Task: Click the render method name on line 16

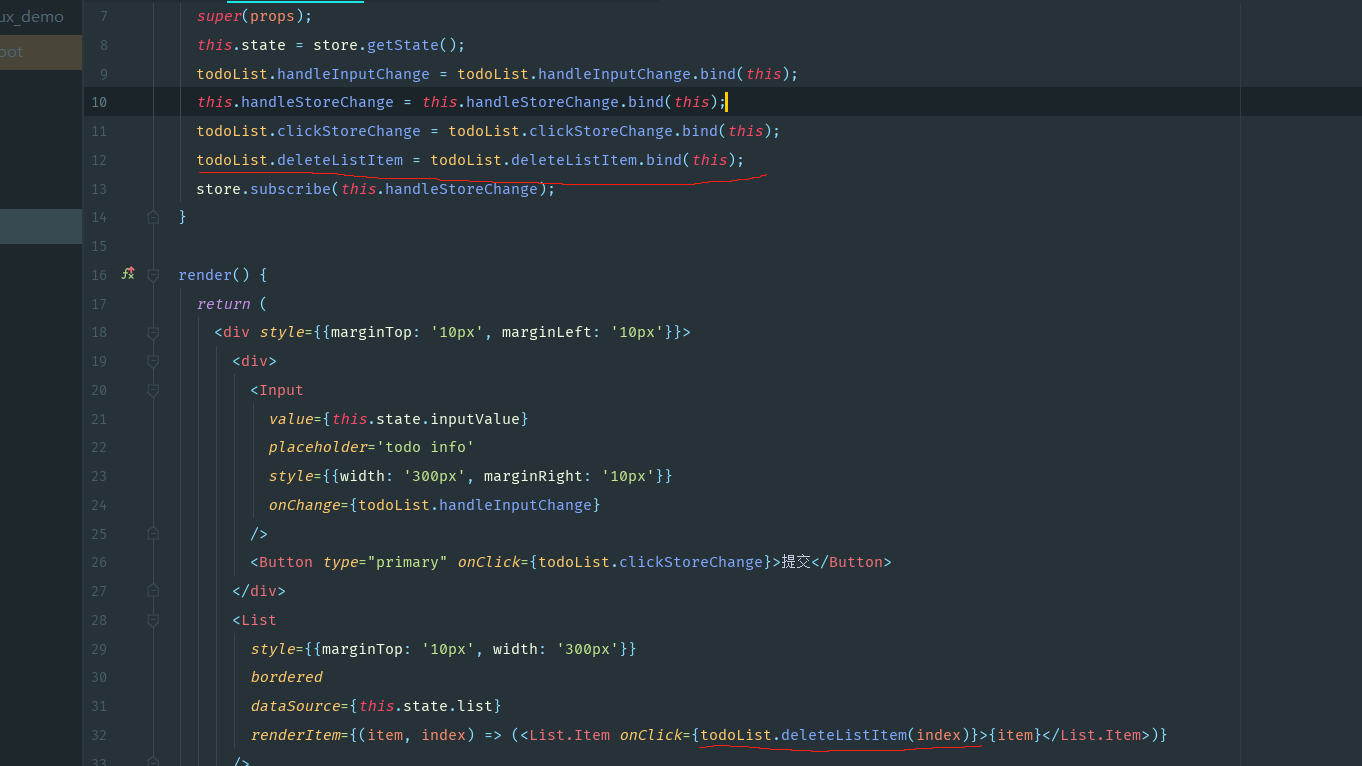Action: coord(205,275)
